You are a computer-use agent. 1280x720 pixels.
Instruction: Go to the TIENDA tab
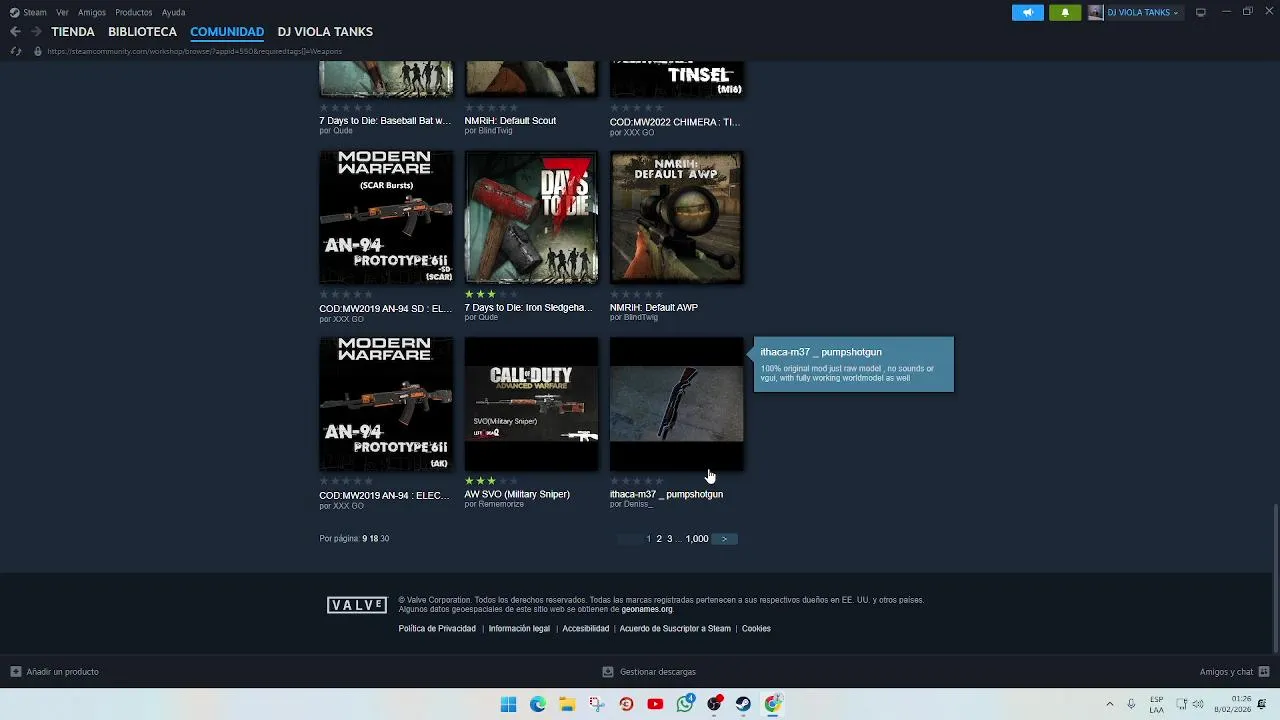73,32
